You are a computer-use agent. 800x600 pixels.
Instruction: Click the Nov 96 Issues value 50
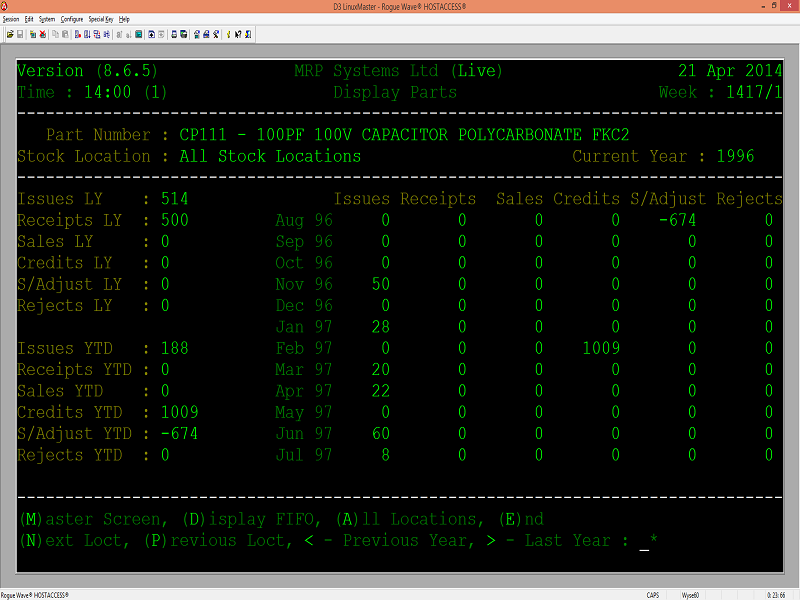[x=381, y=284]
